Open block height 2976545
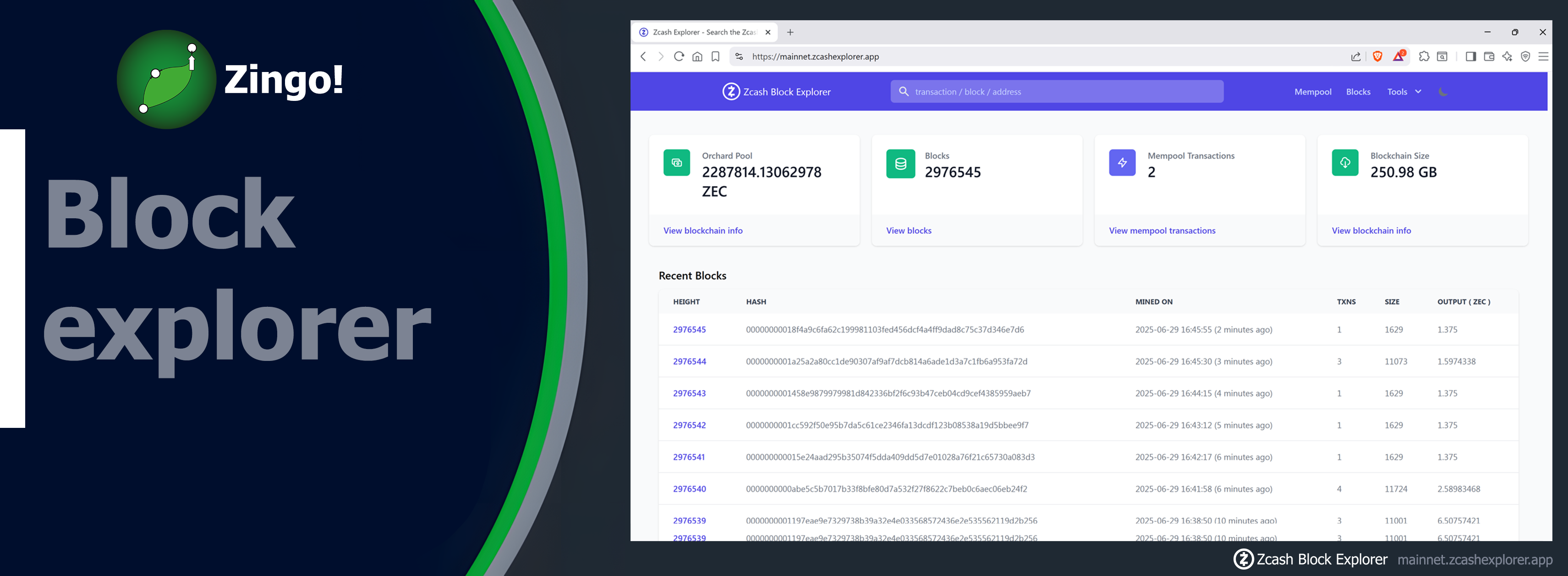Viewport: 1568px width, 576px height. 690,330
